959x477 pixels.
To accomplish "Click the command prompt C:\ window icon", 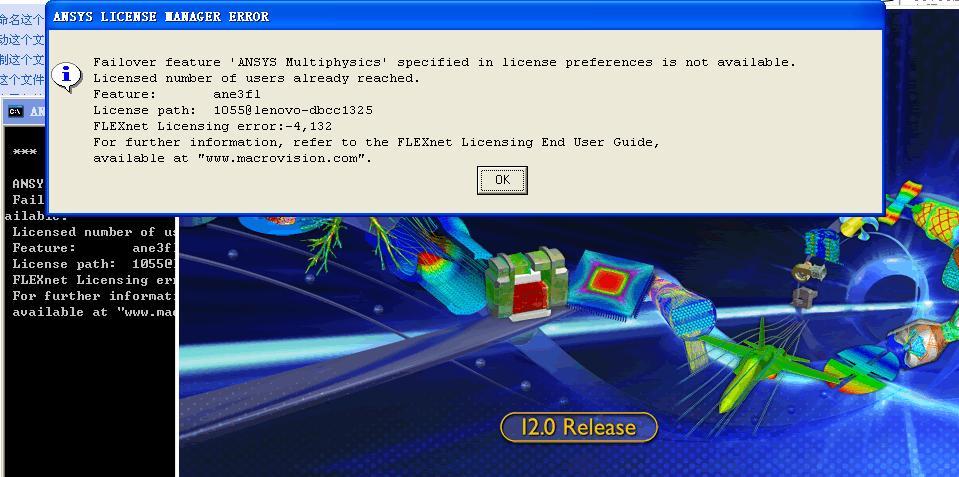I will coord(15,111).
